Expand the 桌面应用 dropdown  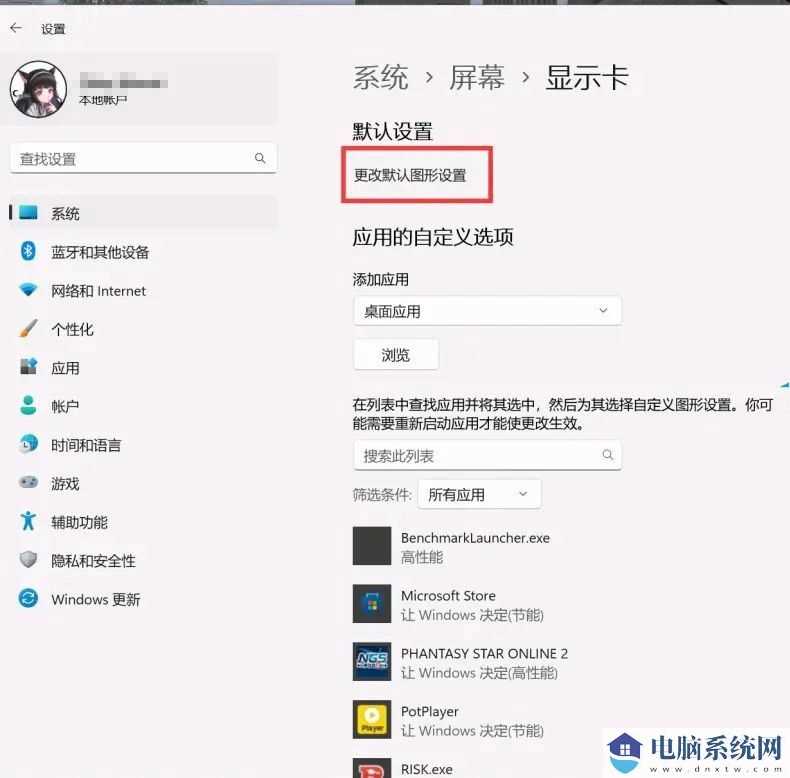[487, 311]
